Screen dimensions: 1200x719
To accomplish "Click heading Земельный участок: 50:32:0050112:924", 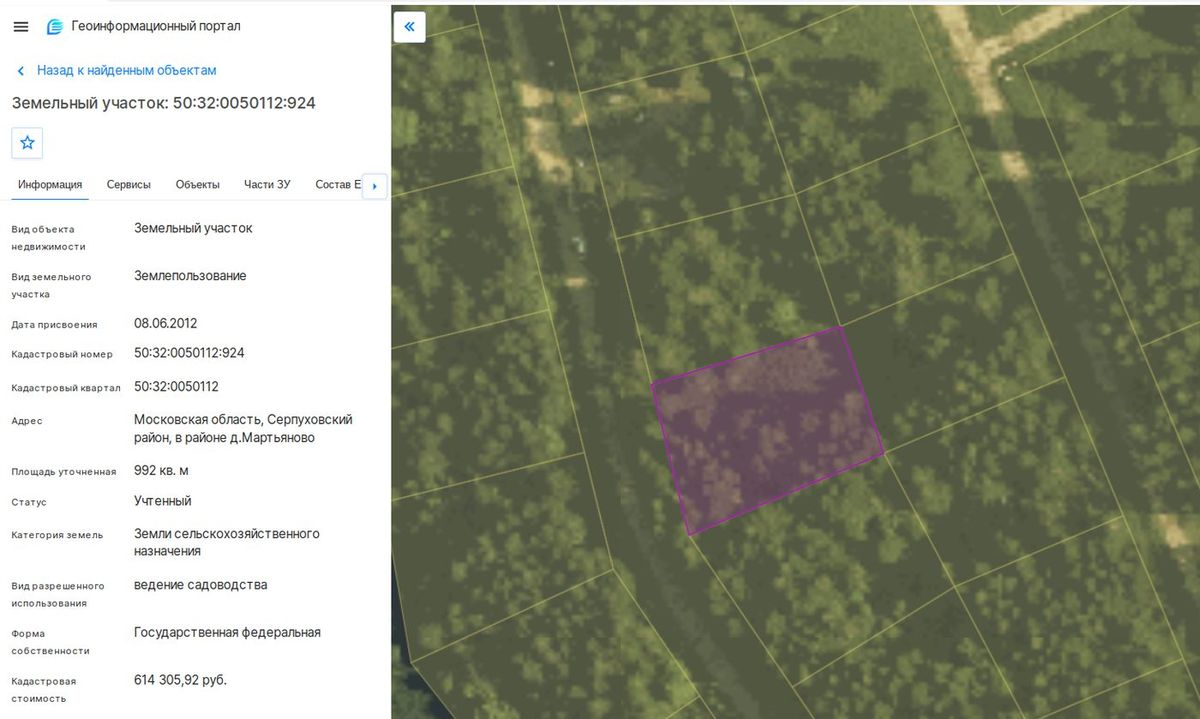I will tap(164, 103).
